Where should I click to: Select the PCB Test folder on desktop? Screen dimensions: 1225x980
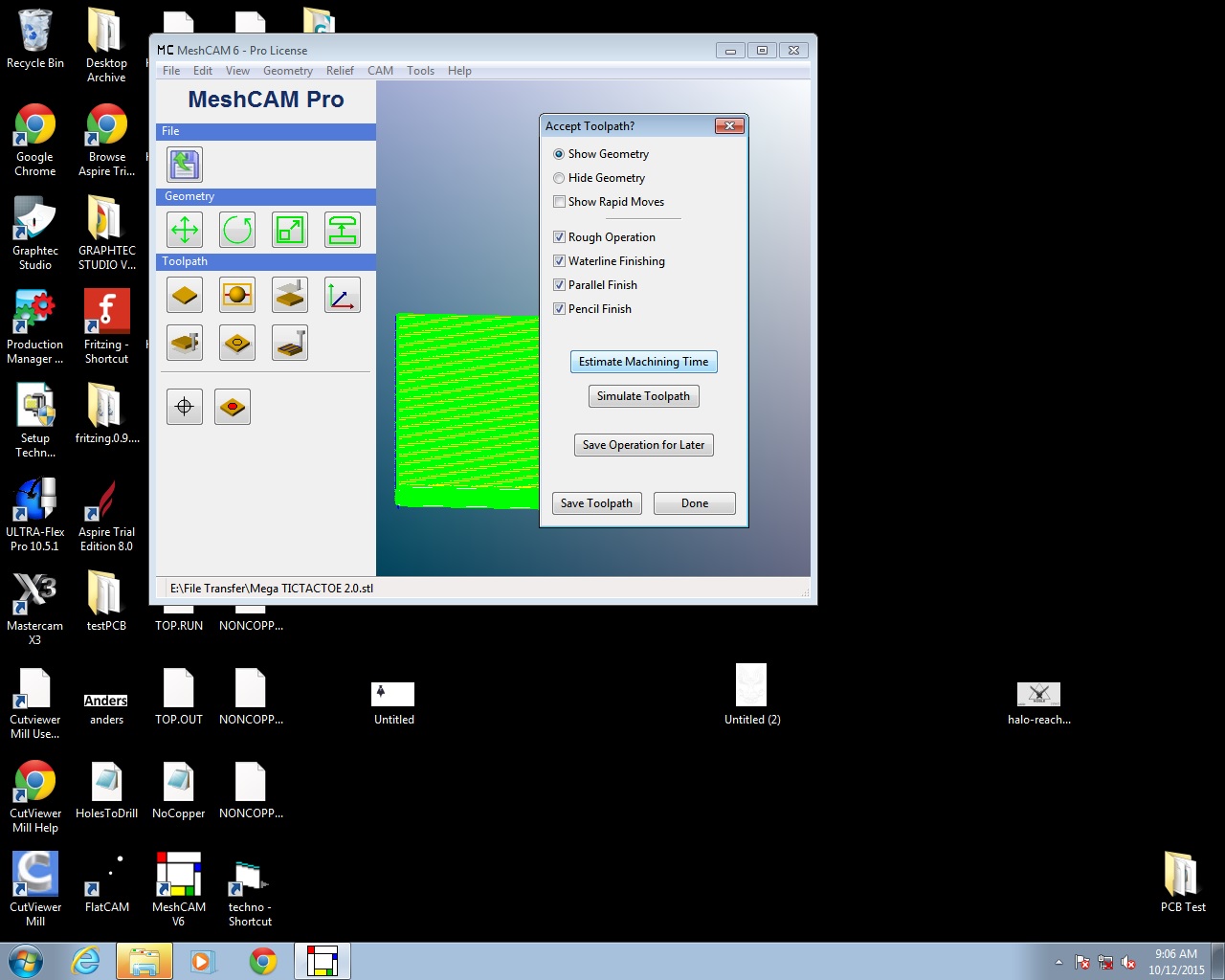click(1183, 882)
